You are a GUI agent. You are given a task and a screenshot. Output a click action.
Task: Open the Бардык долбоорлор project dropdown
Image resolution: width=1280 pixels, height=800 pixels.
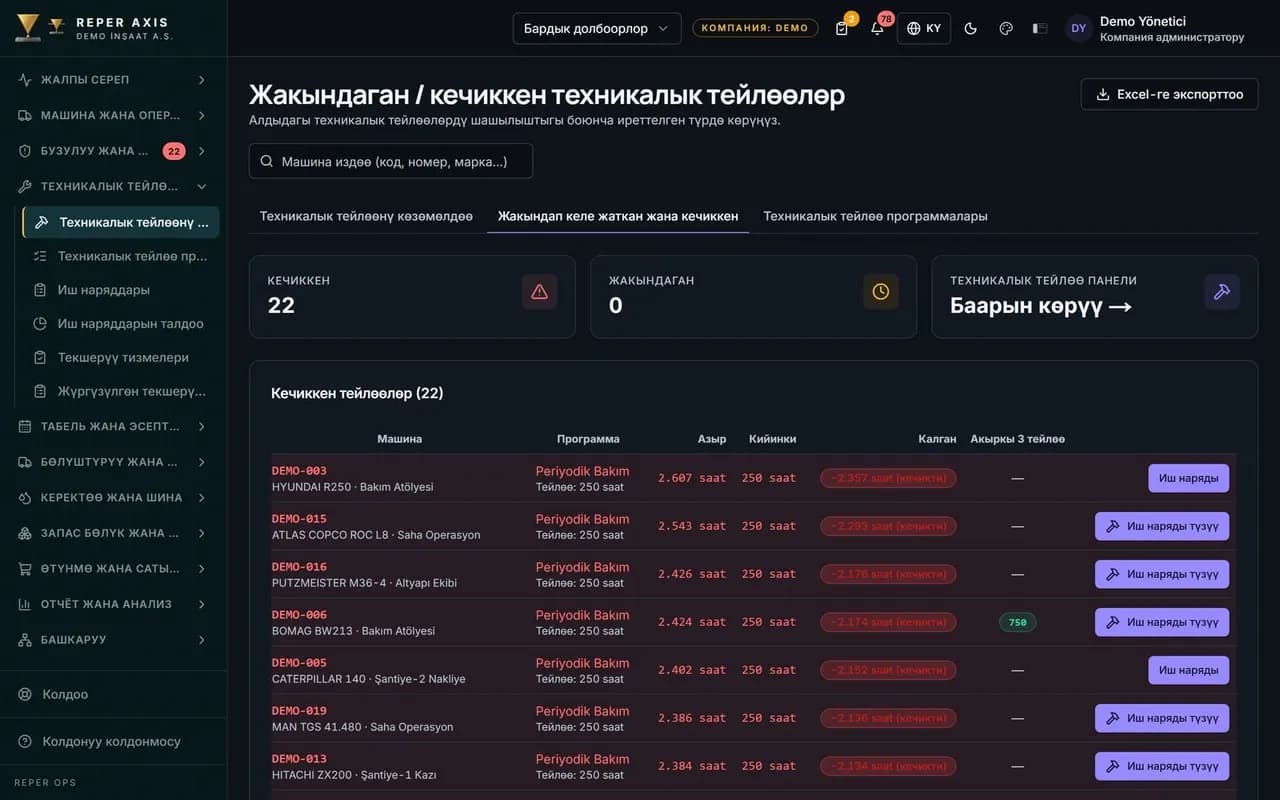coord(597,28)
